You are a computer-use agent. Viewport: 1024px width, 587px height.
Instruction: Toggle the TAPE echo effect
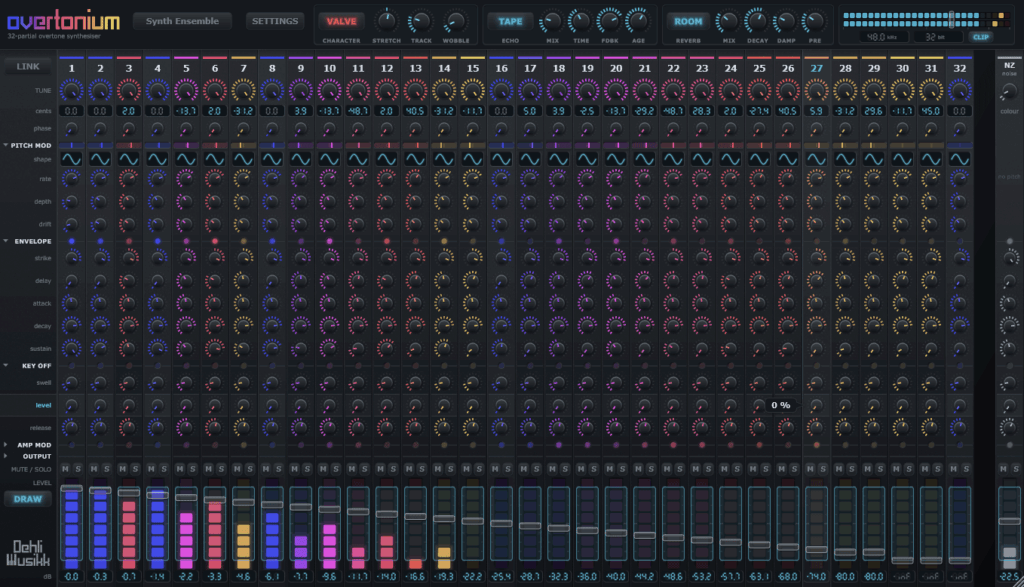click(510, 22)
